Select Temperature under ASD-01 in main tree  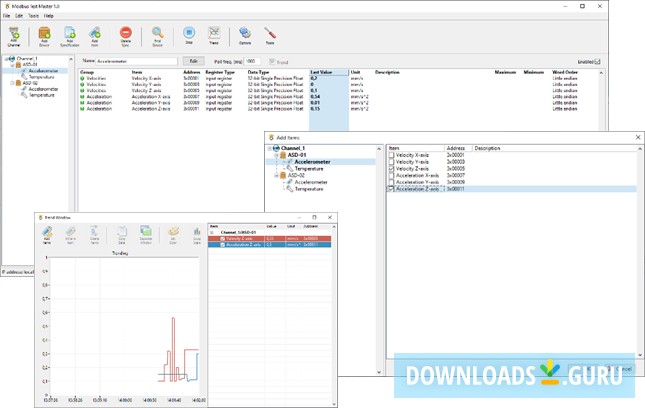click(x=41, y=77)
